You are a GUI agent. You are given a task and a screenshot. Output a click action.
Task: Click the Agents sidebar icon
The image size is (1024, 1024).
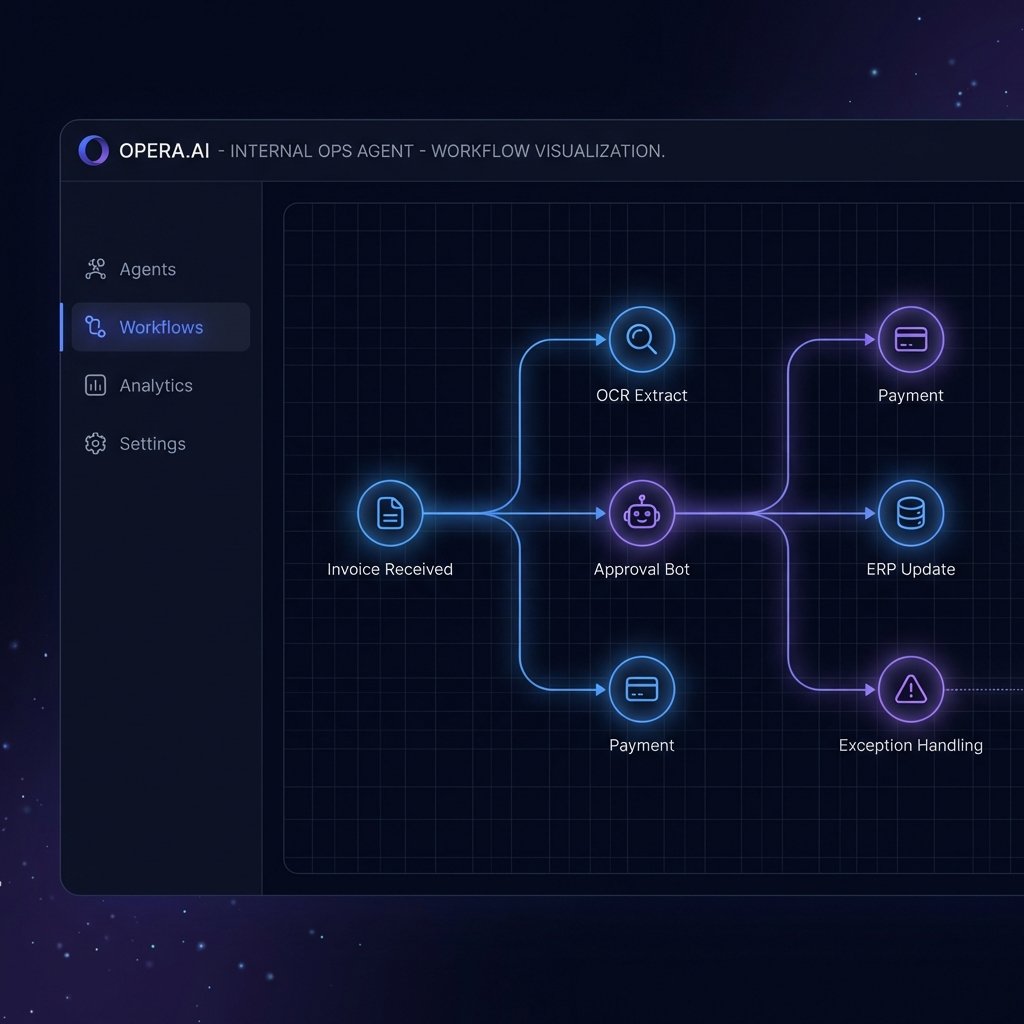(x=95, y=268)
